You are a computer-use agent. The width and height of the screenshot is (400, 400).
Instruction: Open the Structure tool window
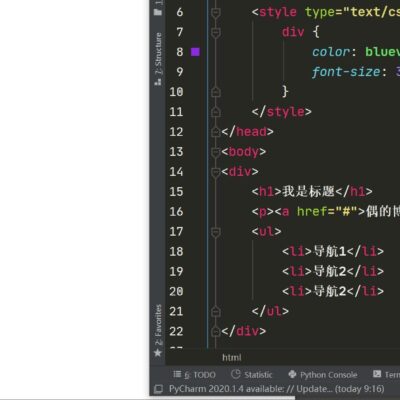(x=158, y=54)
